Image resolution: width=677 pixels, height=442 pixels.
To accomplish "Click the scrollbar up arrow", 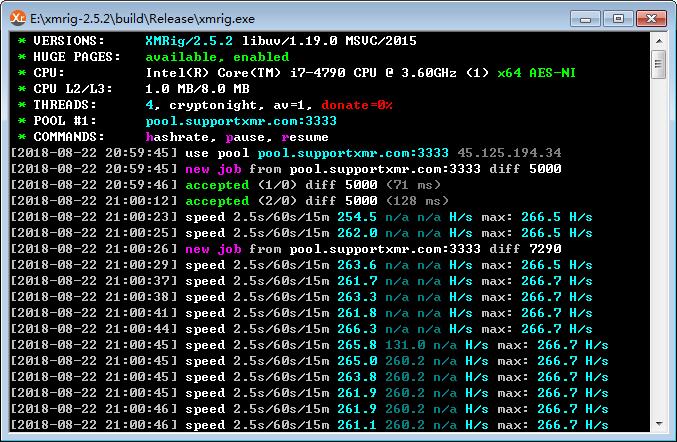I will [658, 41].
